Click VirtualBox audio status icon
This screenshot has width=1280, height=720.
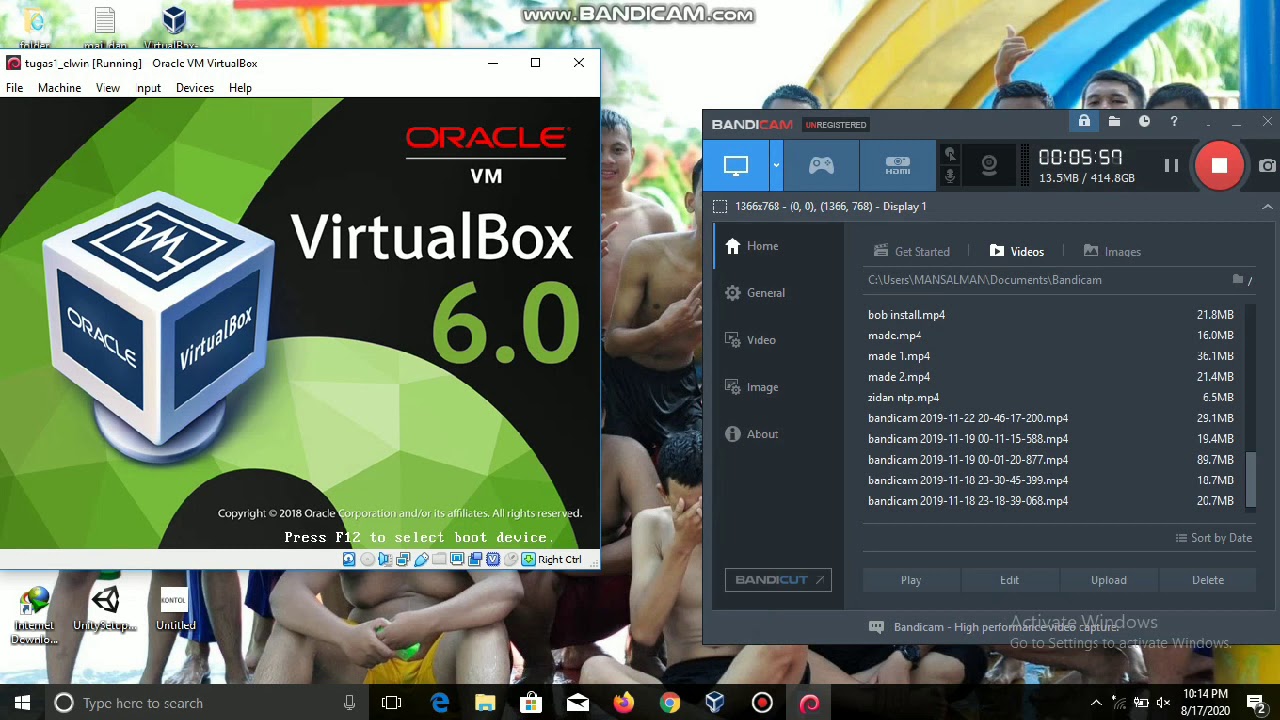pos(385,559)
